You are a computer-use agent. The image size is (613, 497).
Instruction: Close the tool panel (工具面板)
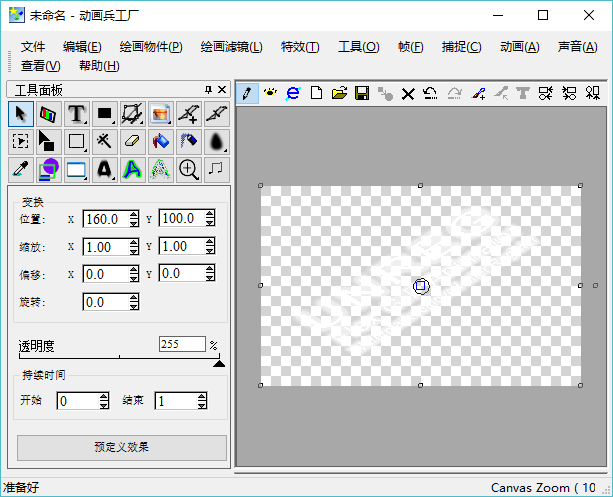tap(222, 90)
